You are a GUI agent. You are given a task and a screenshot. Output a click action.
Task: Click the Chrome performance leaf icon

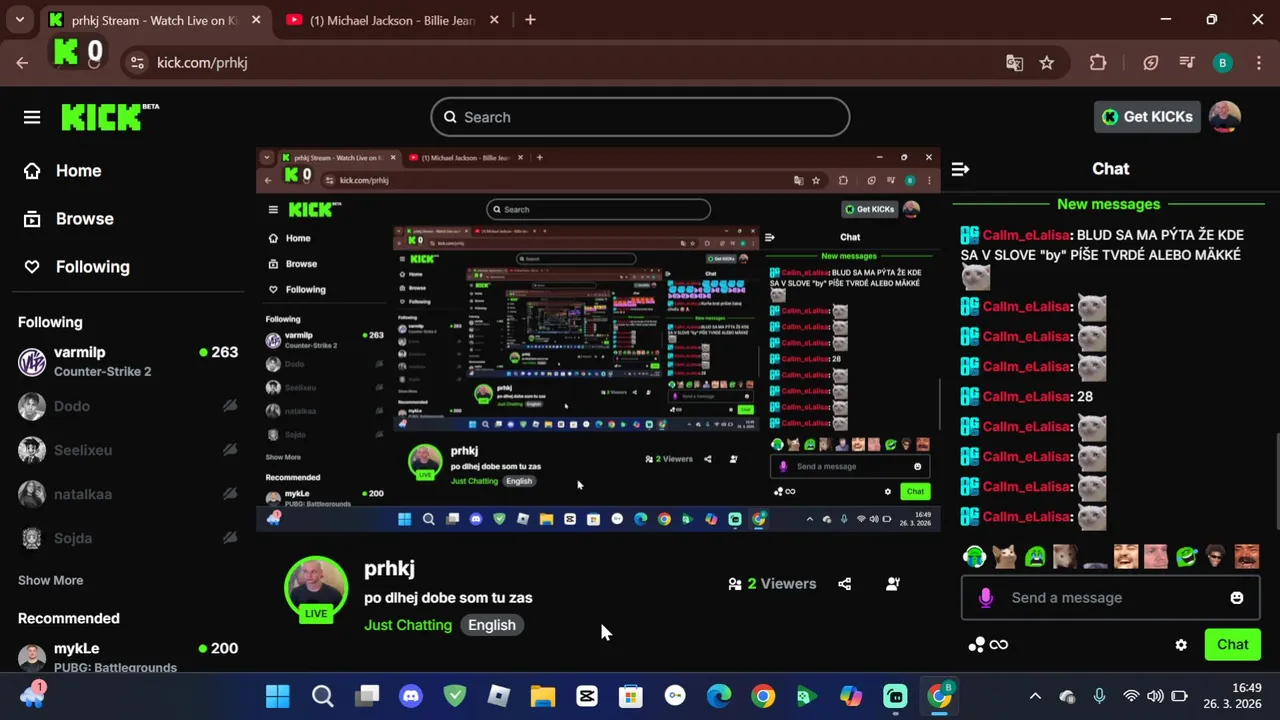click(1151, 63)
